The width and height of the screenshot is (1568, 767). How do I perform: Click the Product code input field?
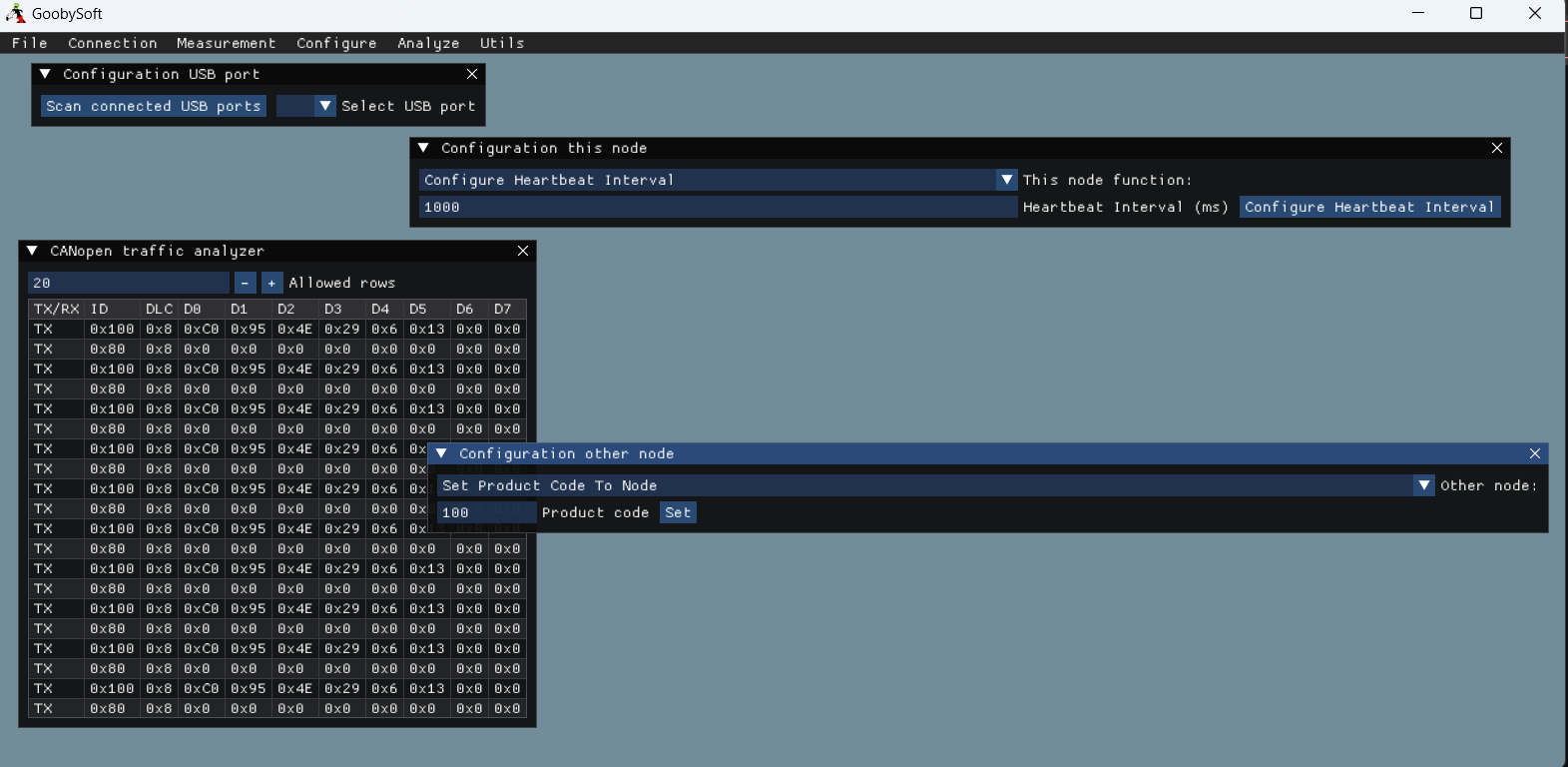click(x=486, y=512)
